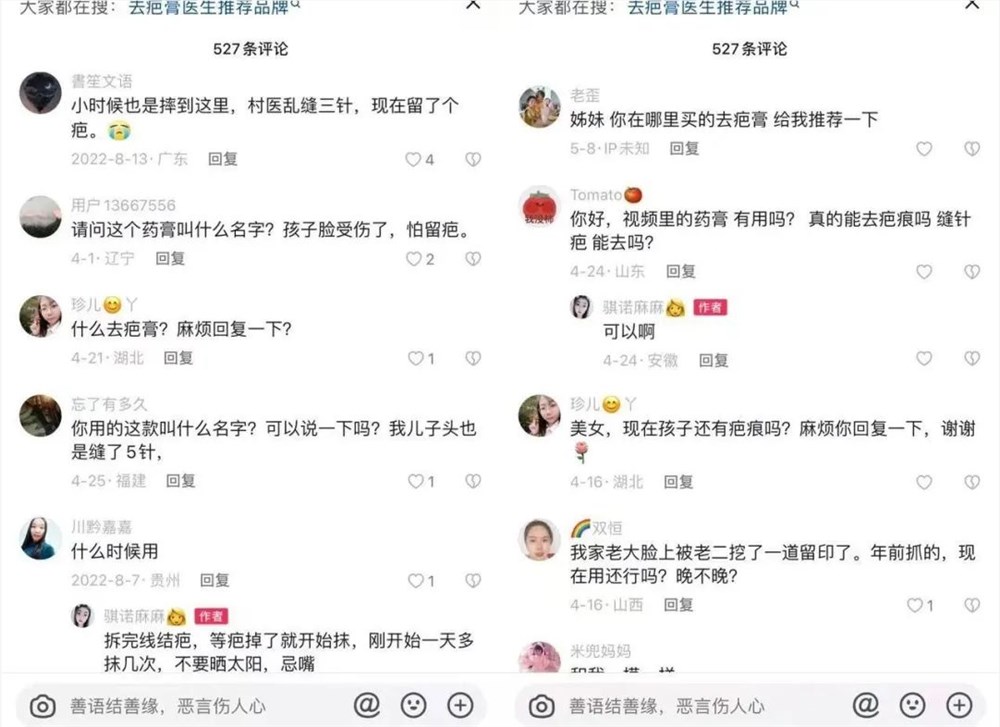Dislike the comment by 用户13667556

pyautogui.click(x=473, y=258)
